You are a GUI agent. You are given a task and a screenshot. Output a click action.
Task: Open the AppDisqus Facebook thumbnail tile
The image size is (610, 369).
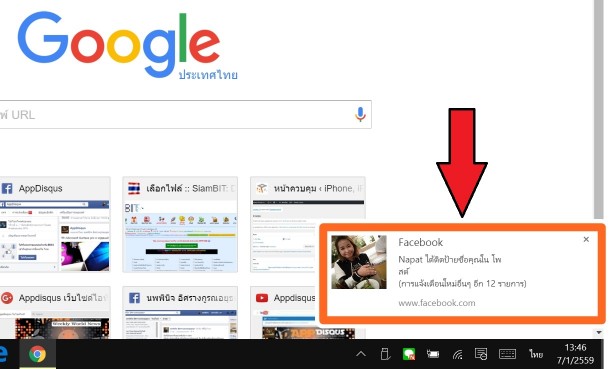pos(54,224)
